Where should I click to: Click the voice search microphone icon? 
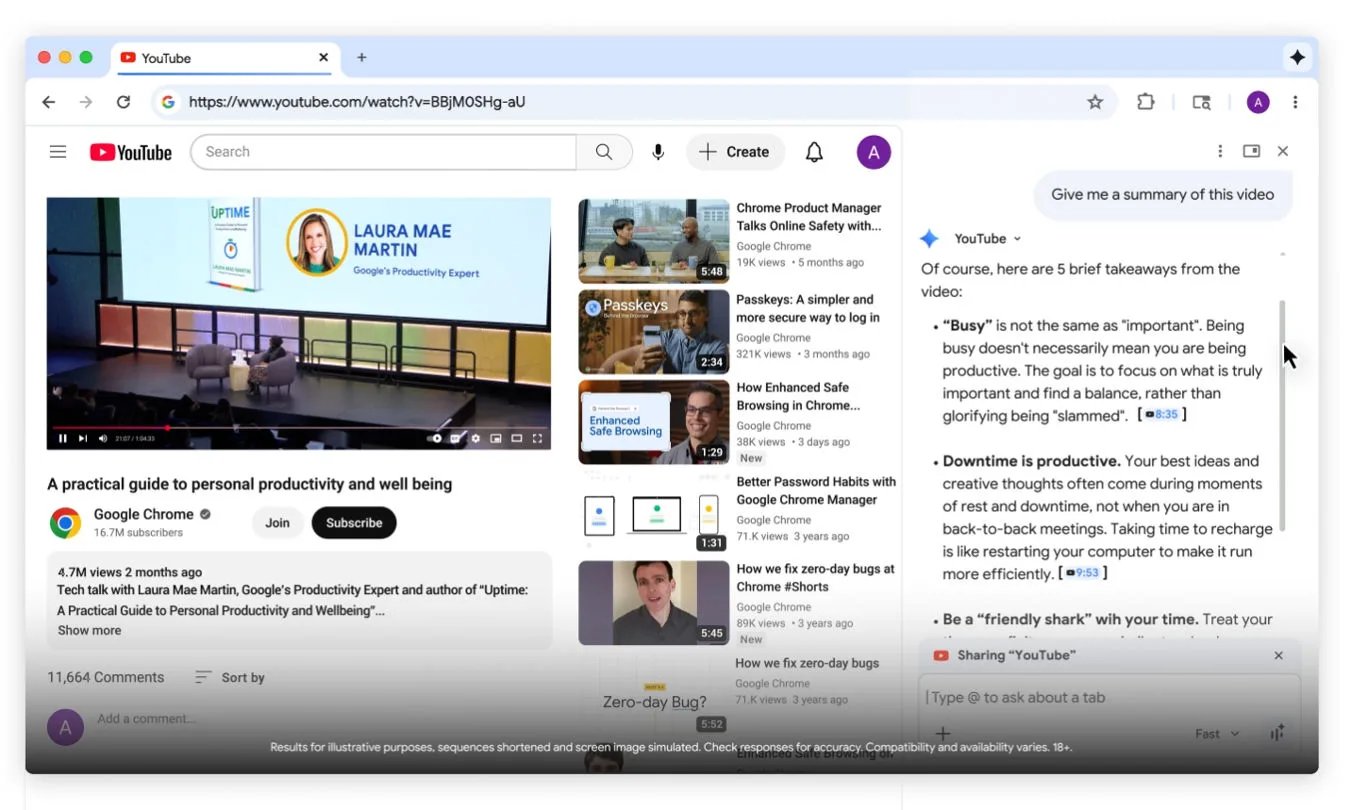[658, 152]
